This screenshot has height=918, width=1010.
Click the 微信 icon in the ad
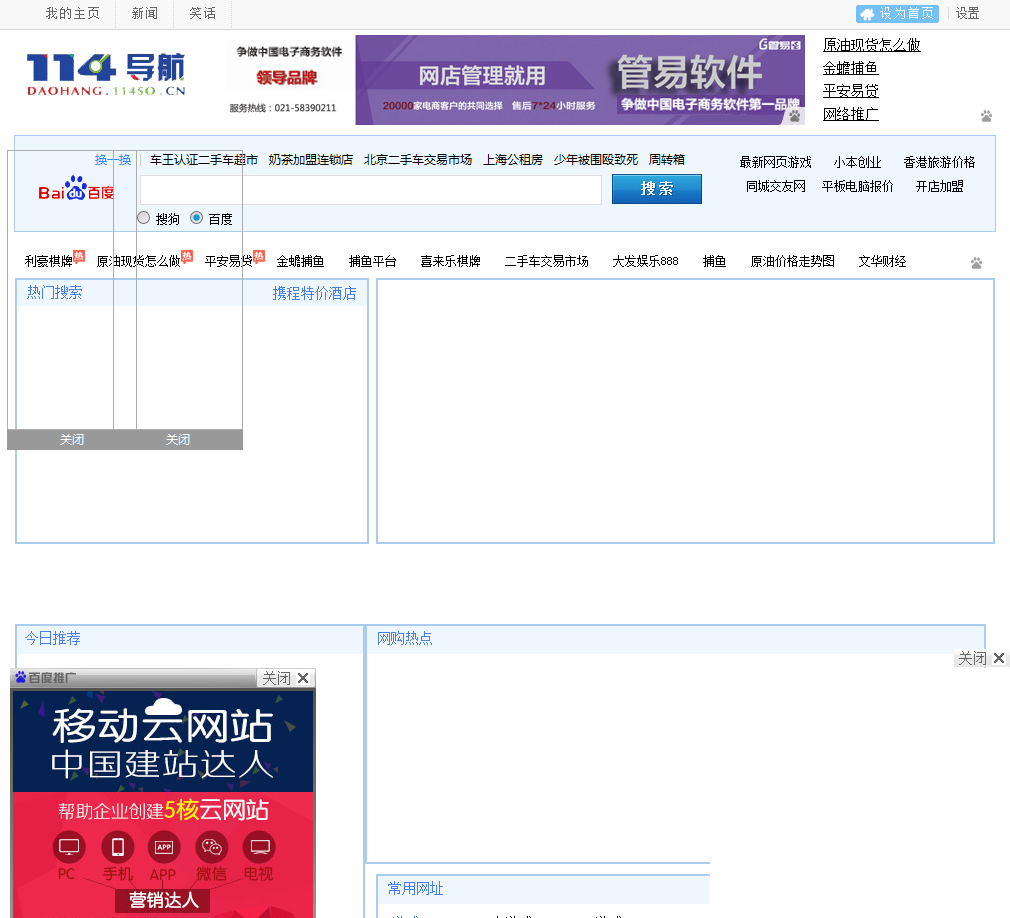(x=212, y=847)
